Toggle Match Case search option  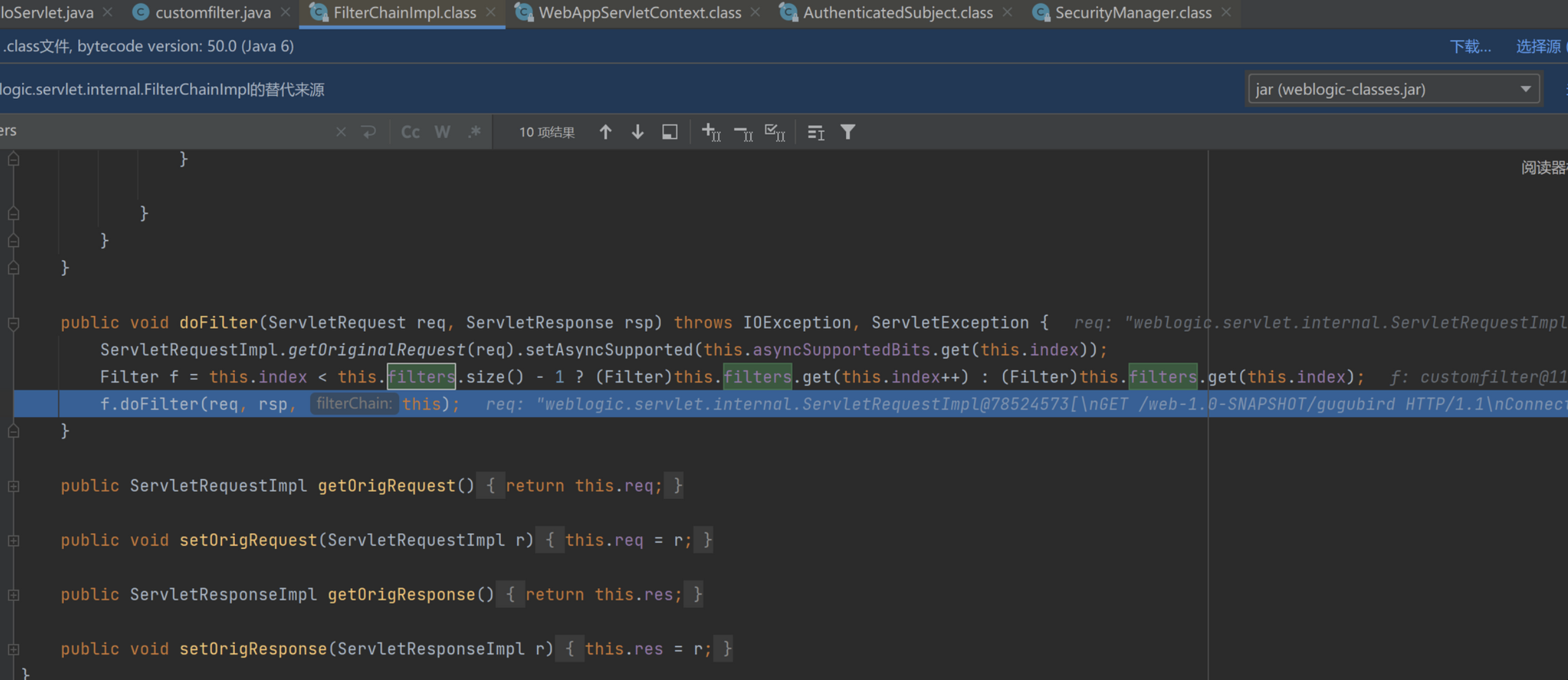coord(410,132)
